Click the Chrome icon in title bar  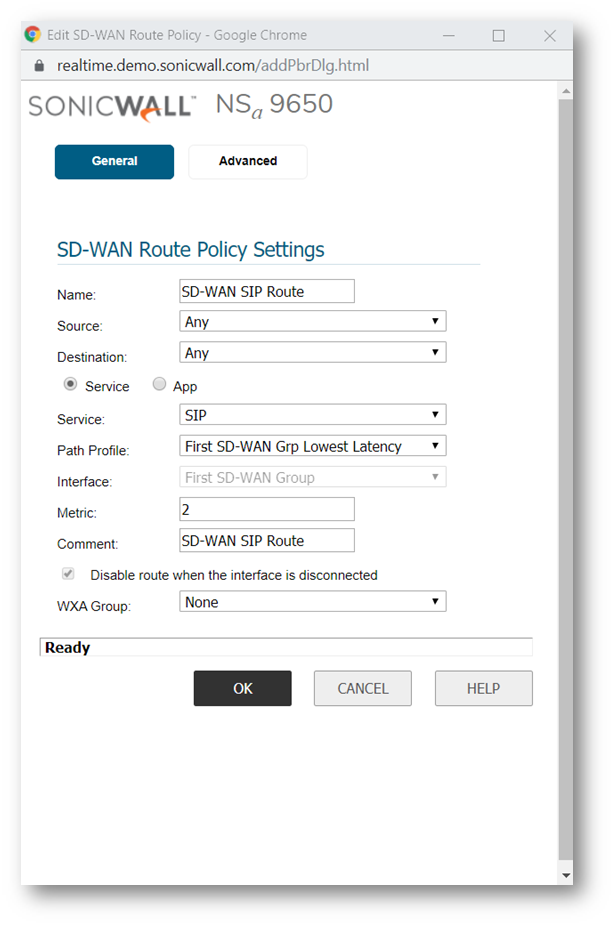pyautogui.click(x=33, y=35)
